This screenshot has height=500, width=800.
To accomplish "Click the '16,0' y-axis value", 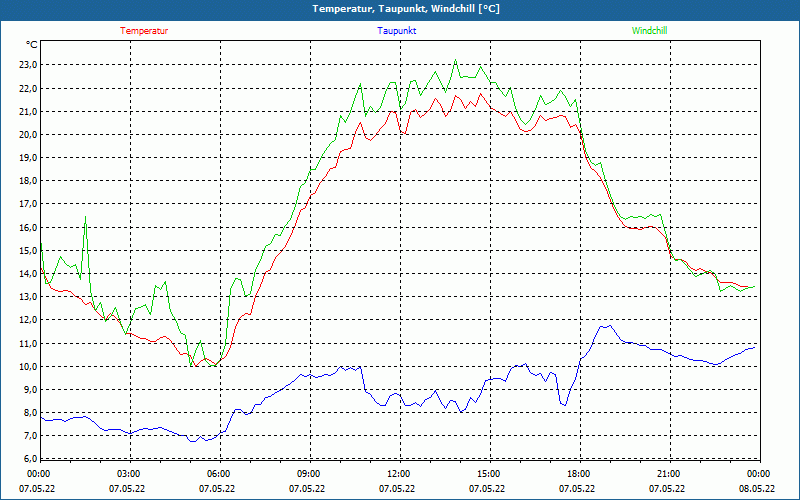I will (x=28, y=228).
